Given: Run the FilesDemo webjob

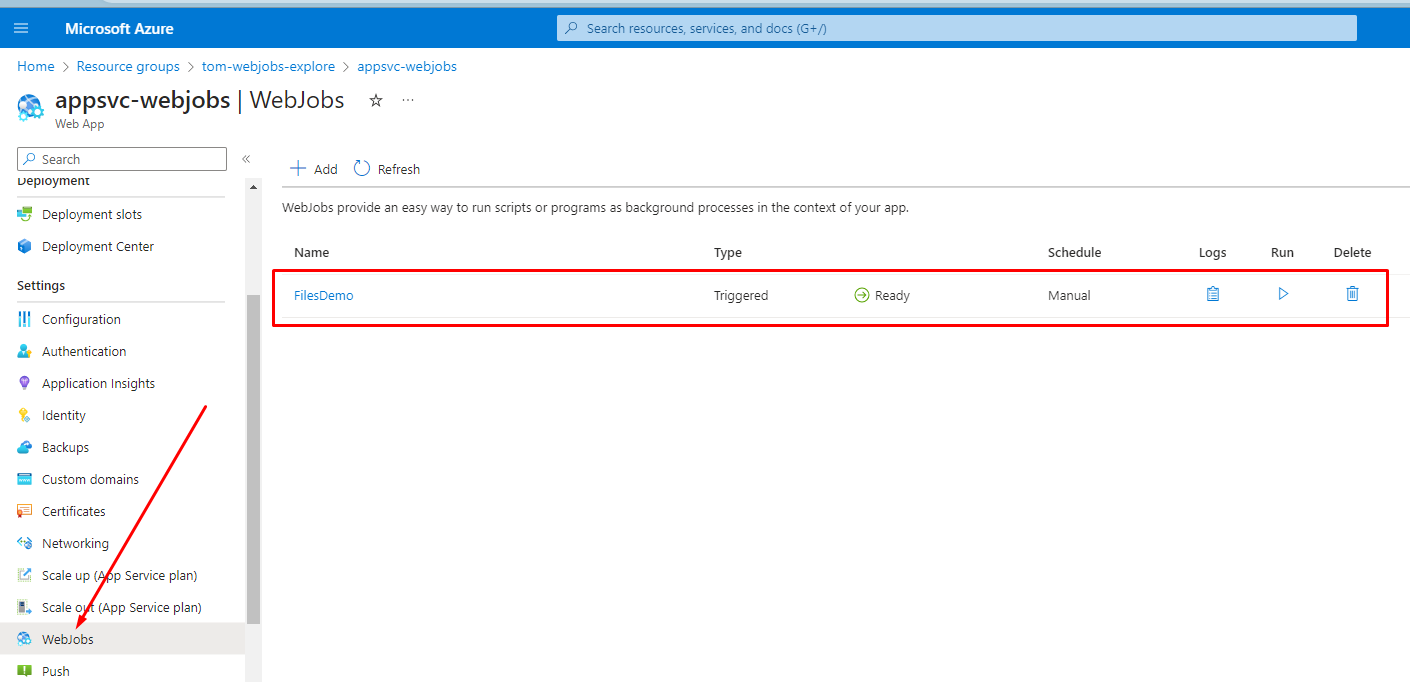Looking at the screenshot, I should pos(1282,294).
